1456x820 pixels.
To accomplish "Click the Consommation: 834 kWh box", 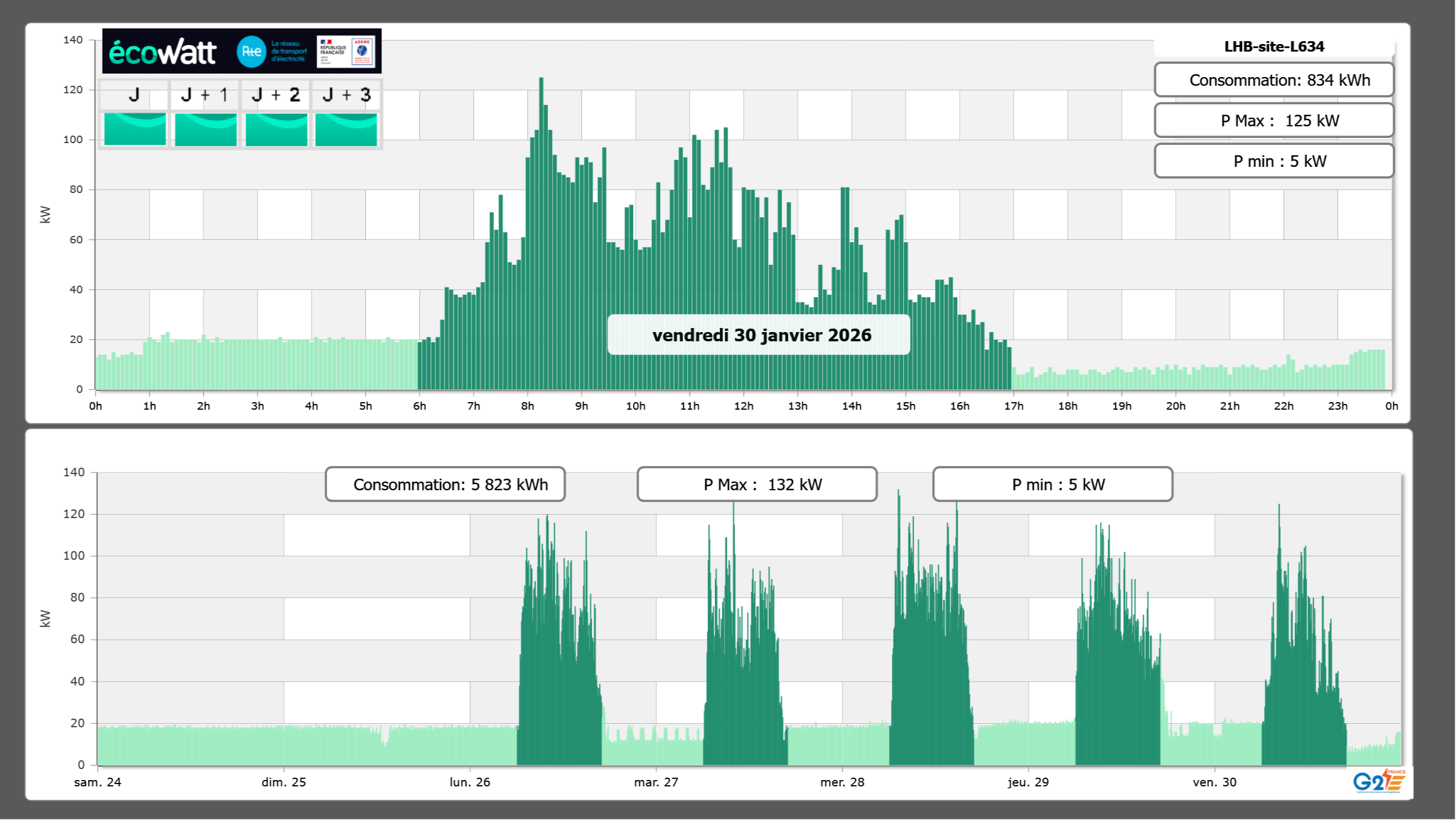I will coord(1274,80).
